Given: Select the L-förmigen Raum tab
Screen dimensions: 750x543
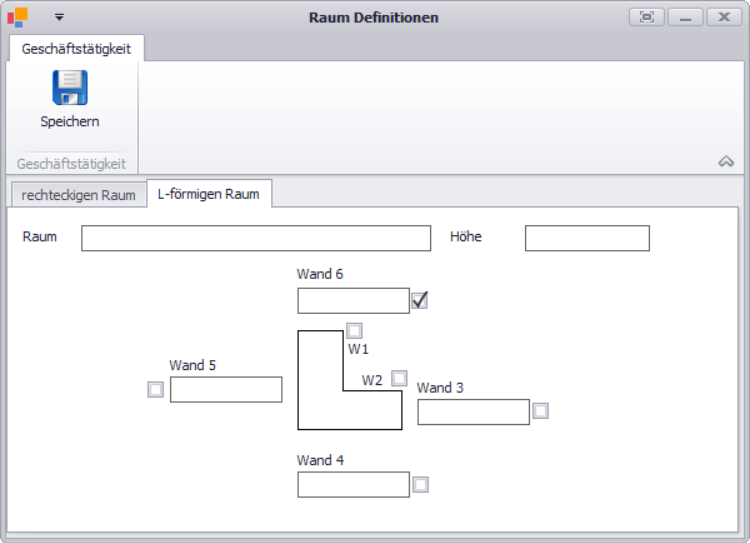Looking at the screenshot, I should pos(209,194).
